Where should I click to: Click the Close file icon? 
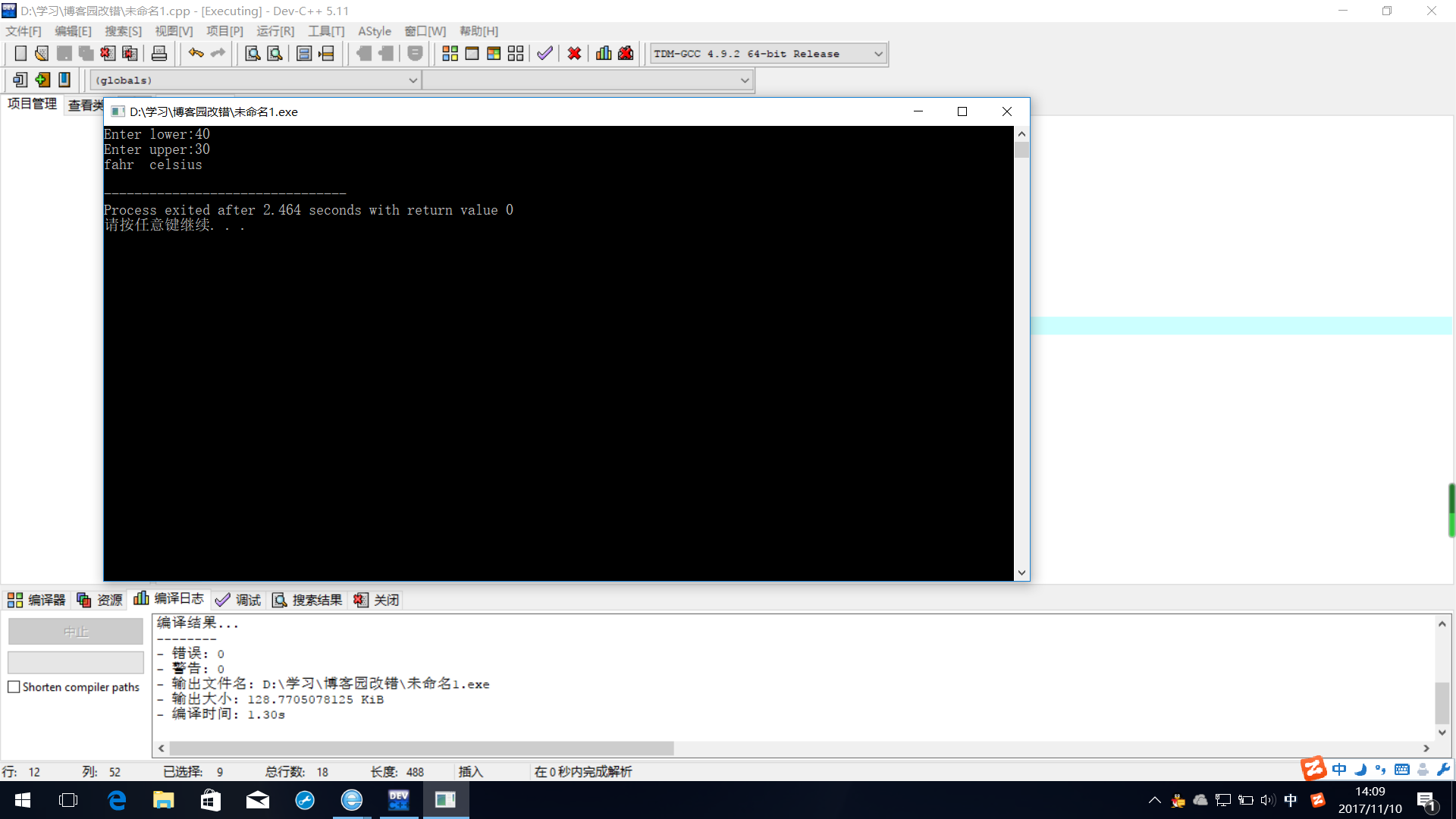coord(108,54)
